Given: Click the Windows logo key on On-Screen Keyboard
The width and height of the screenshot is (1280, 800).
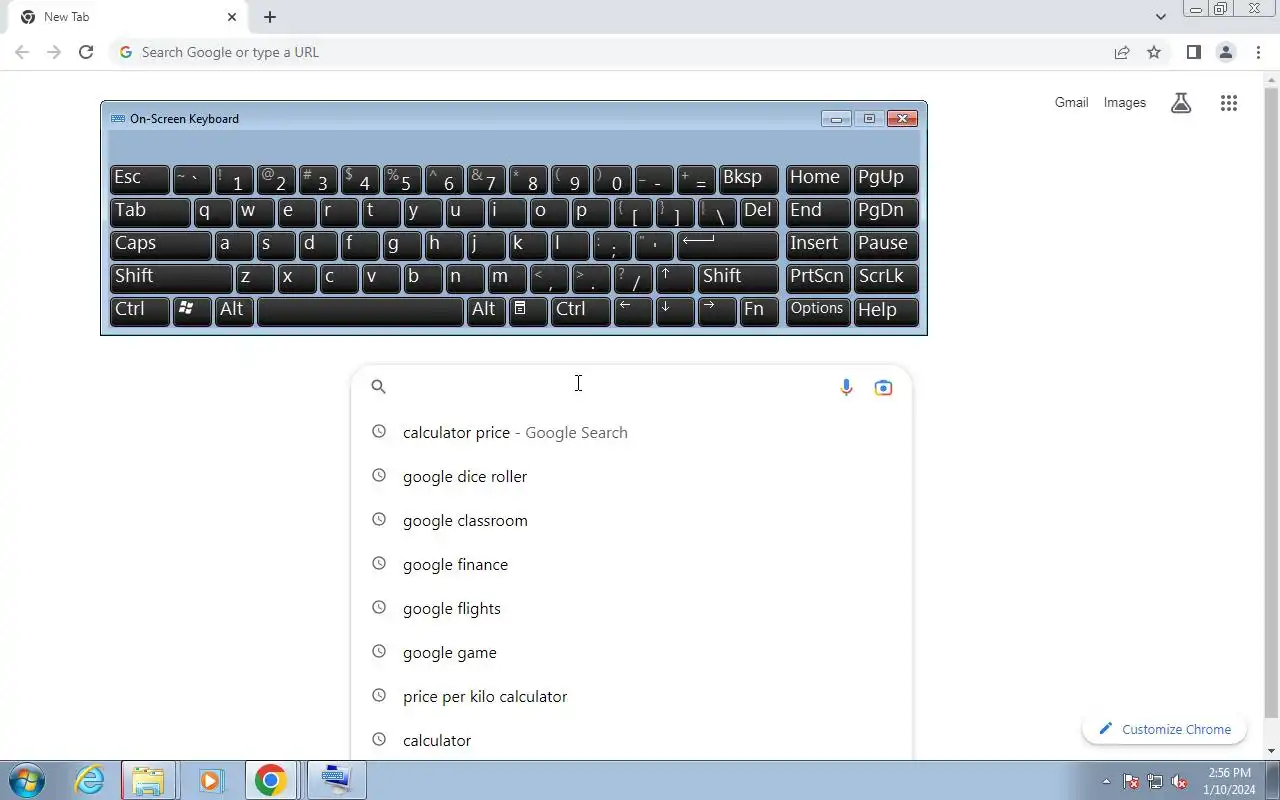Looking at the screenshot, I should (x=192, y=310).
